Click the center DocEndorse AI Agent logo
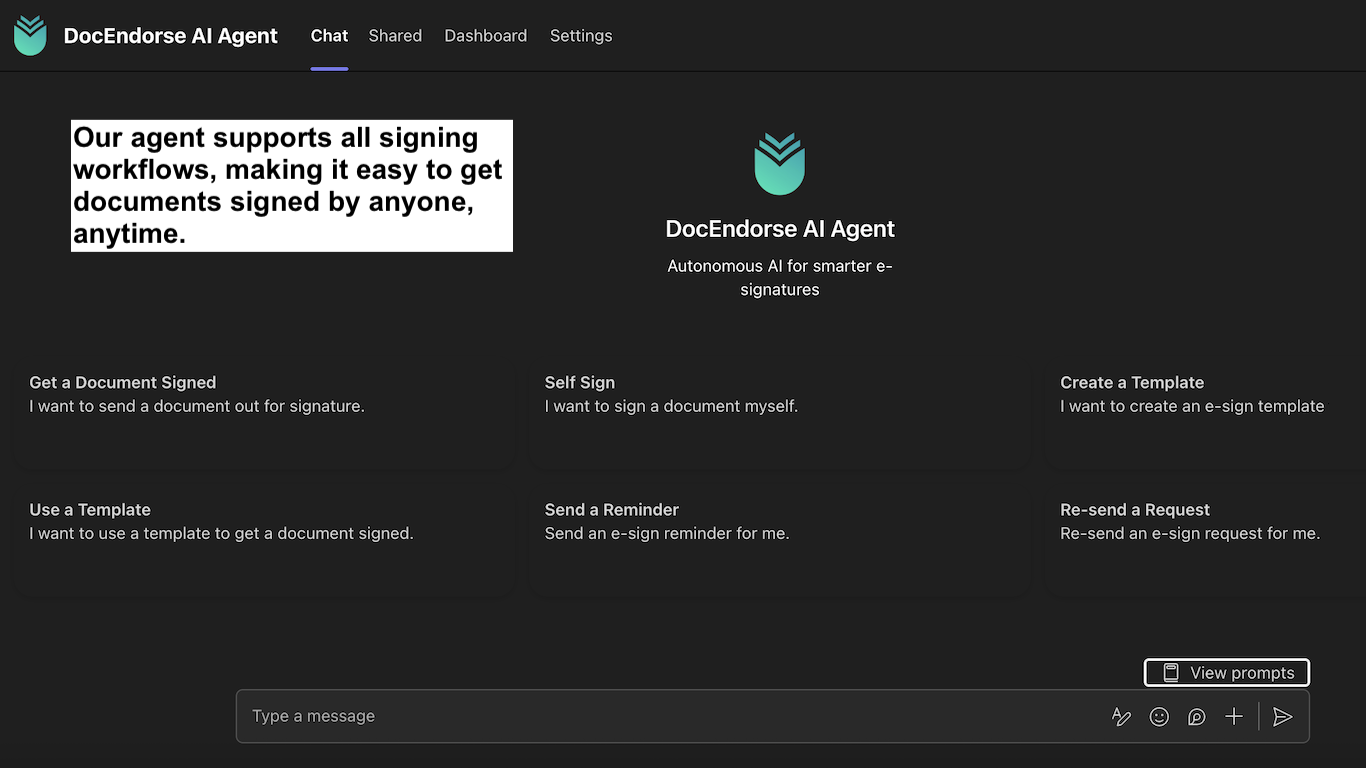 pyautogui.click(x=780, y=162)
